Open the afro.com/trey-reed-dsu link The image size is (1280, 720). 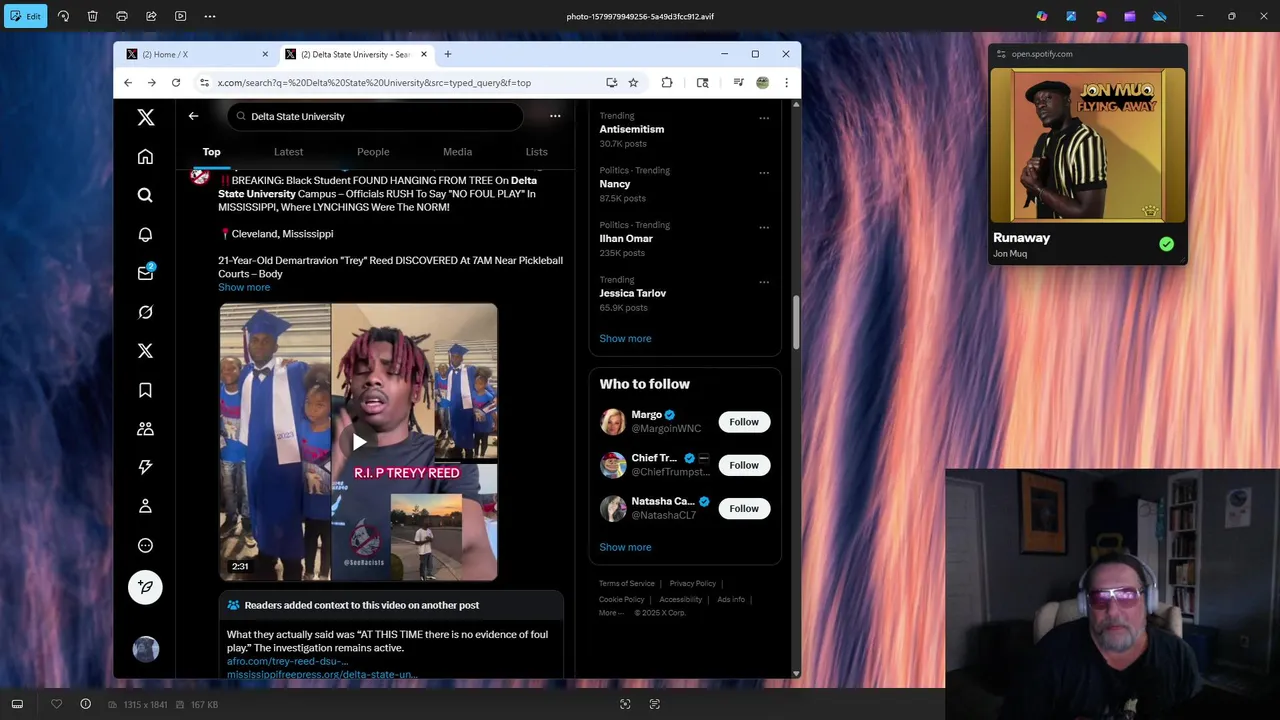pos(287,661)
